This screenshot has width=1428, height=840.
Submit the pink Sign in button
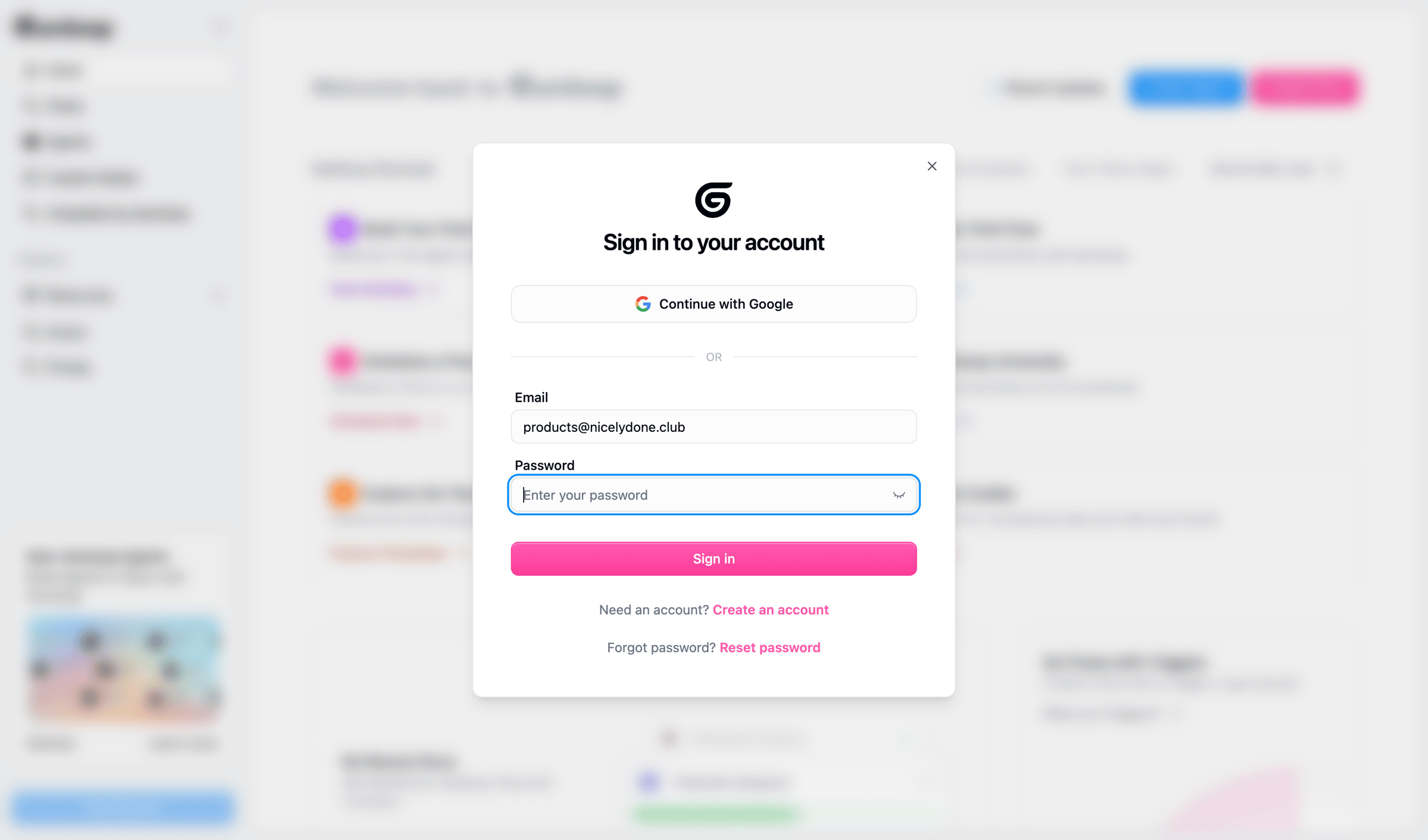713,559
